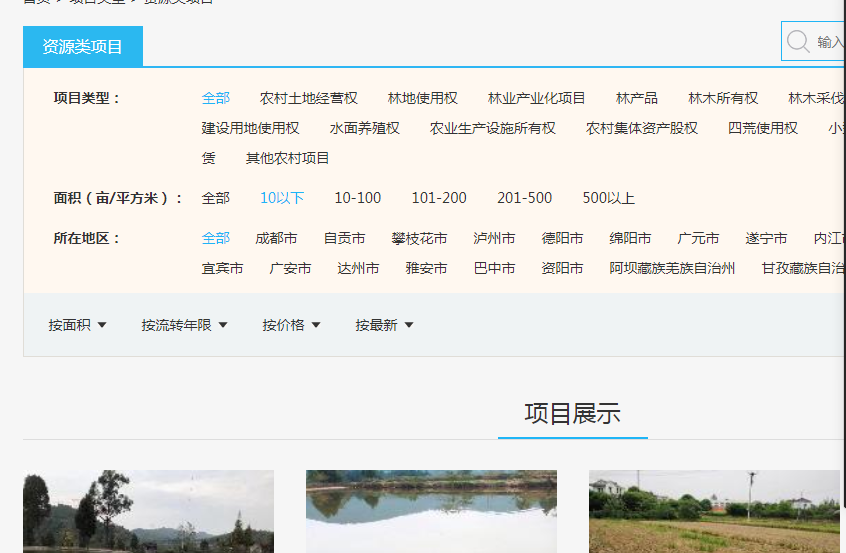The height and width of the screenshot is (553, 846).
Task: Filter by 农村土地经营权
Action: tap(309, 98)
